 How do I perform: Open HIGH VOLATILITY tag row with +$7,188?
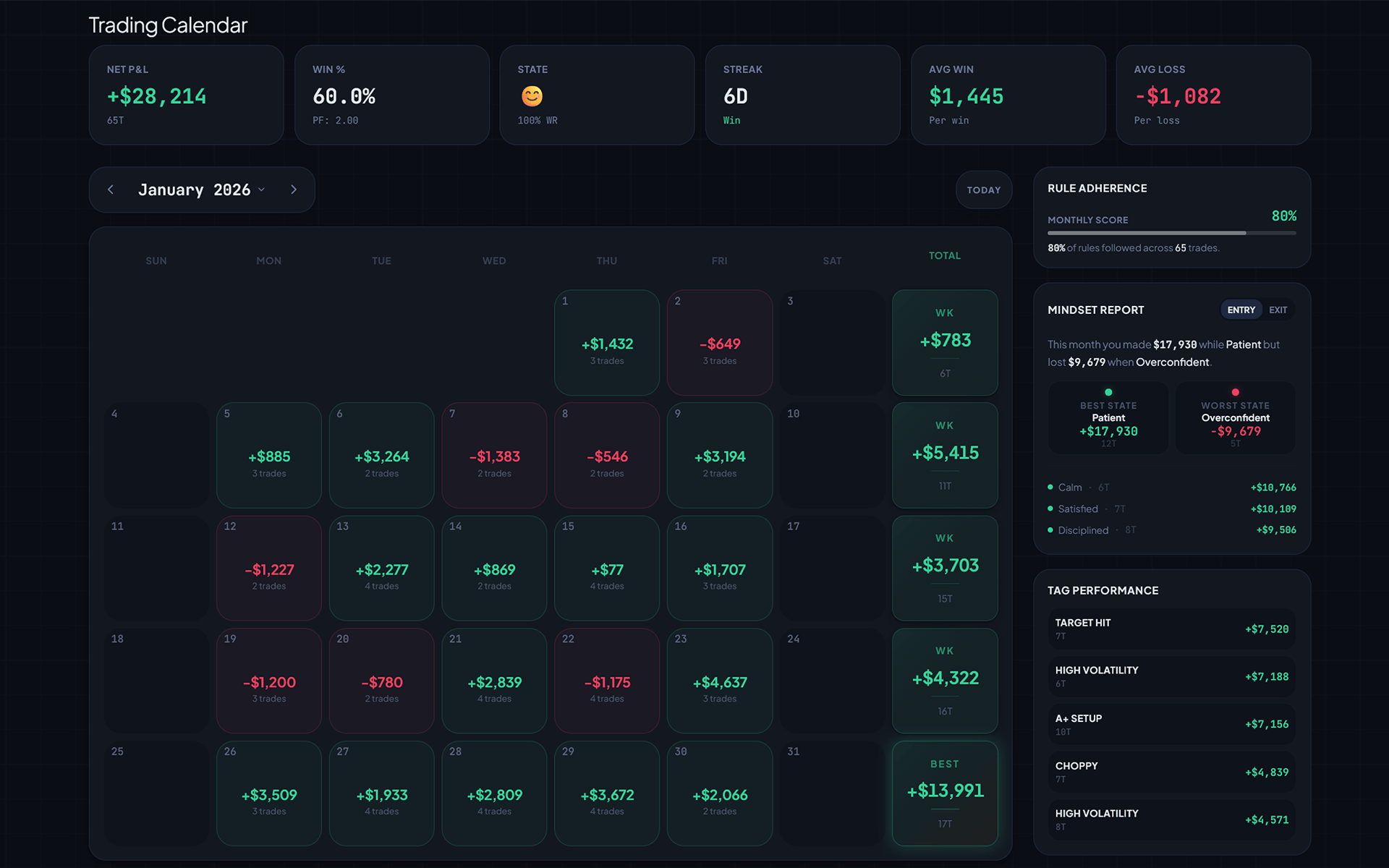tap(1171, 677)
